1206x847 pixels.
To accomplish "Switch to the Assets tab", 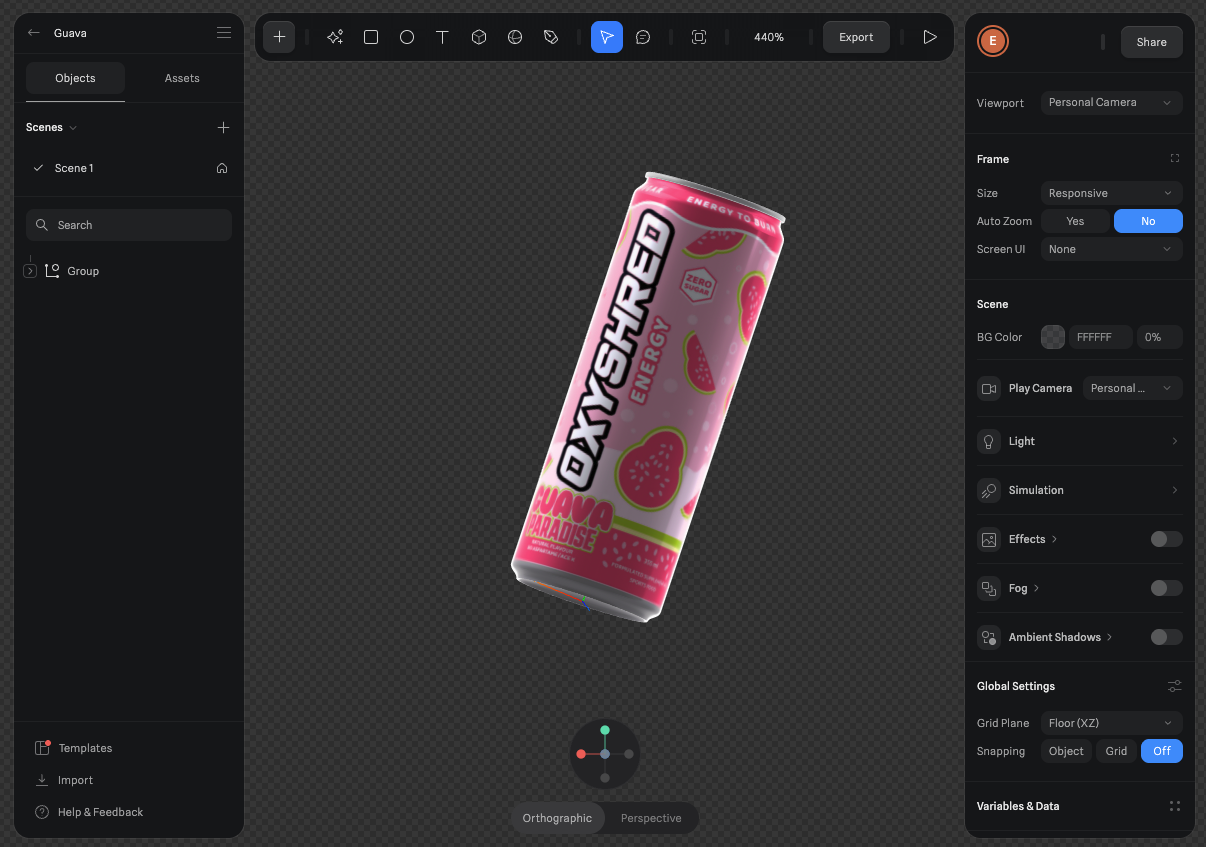I will [x=182, y=77].
